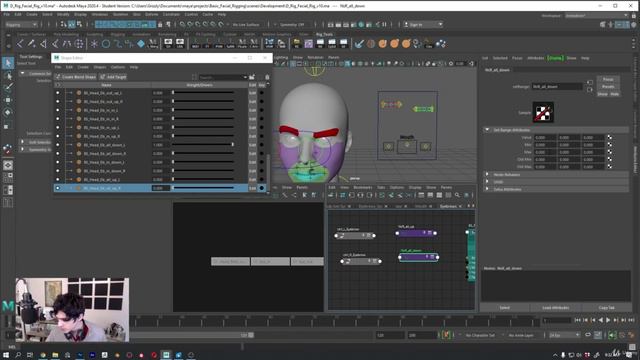
Task: Toggle visibility of BS_Head_Eb_all_down_L target
Action: click(x=58, y=145)
